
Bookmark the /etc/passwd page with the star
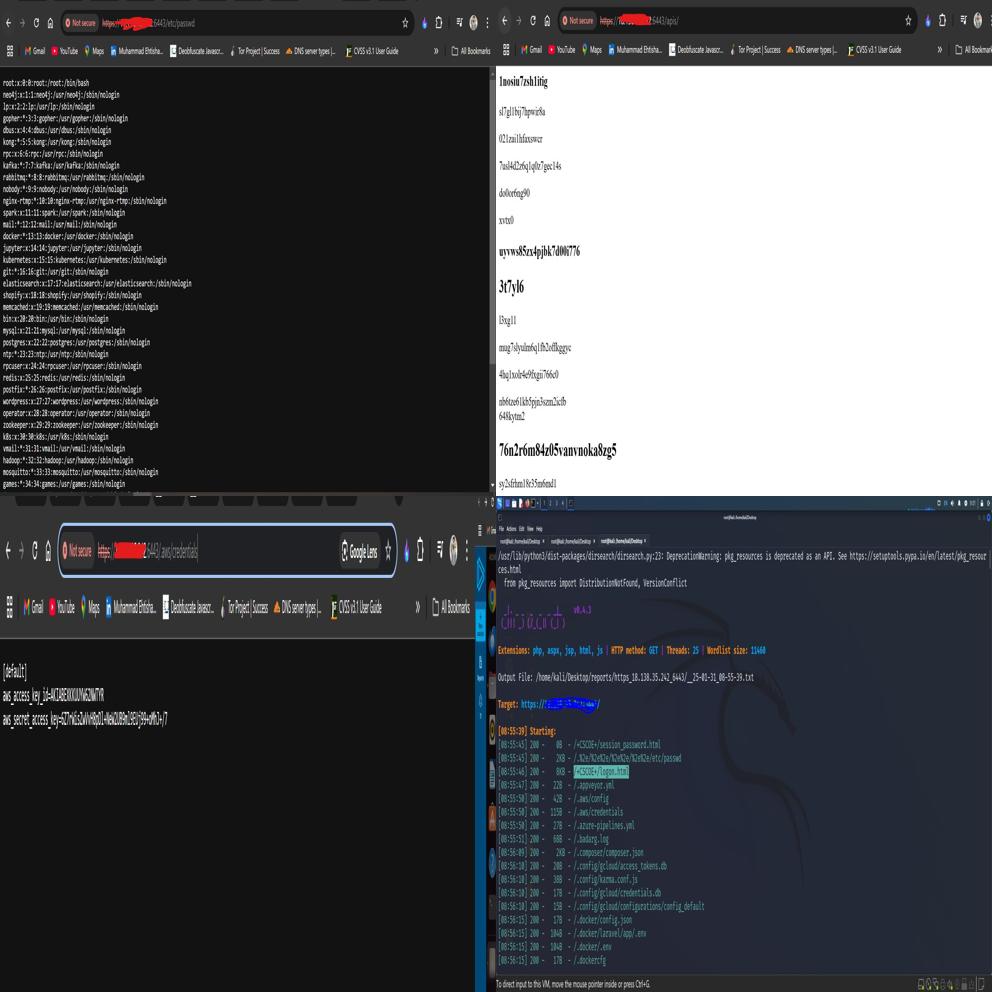coord(405,23)
